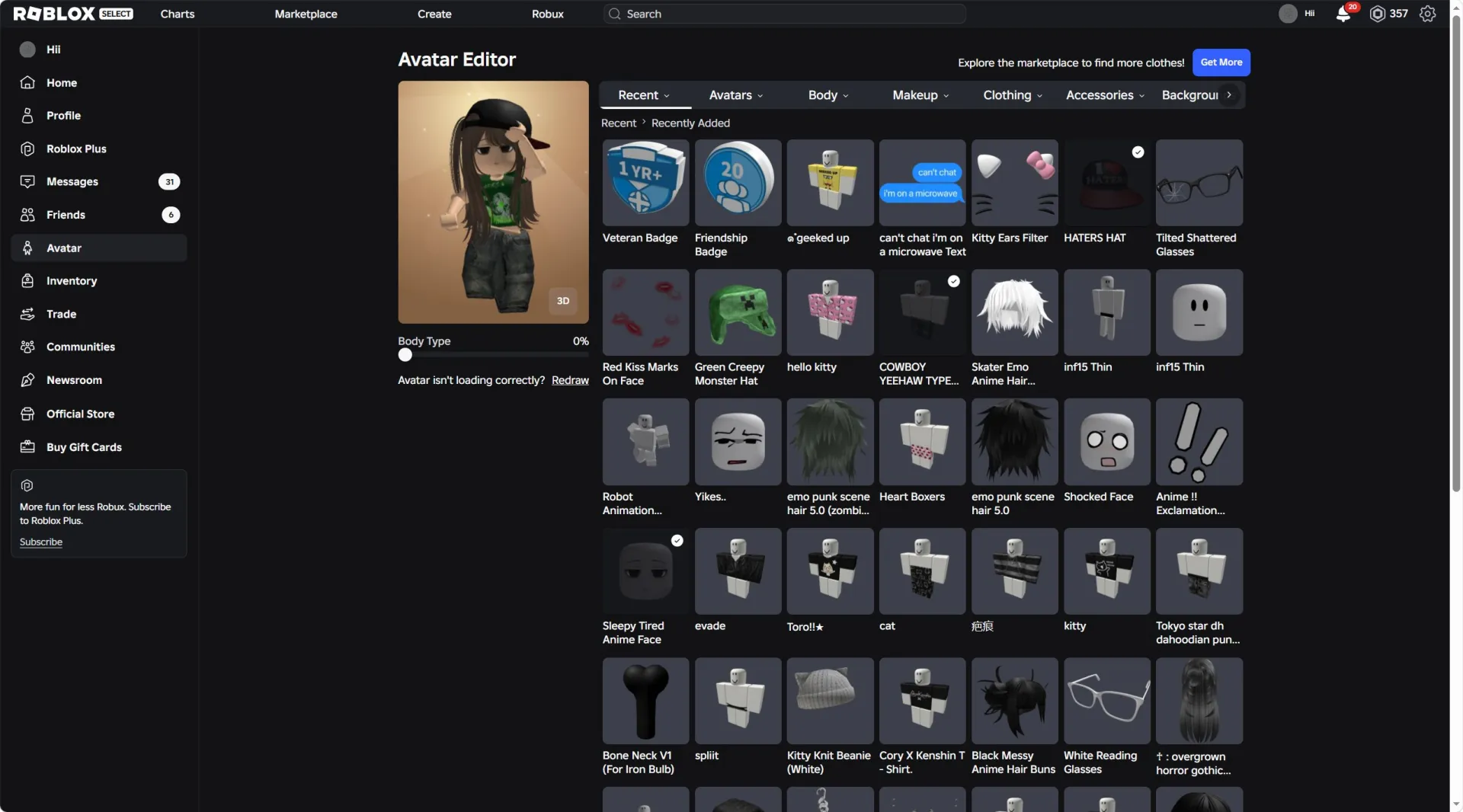
Task: Expand the Clothing dropdown tab
Action: [x=1013, y=95]
